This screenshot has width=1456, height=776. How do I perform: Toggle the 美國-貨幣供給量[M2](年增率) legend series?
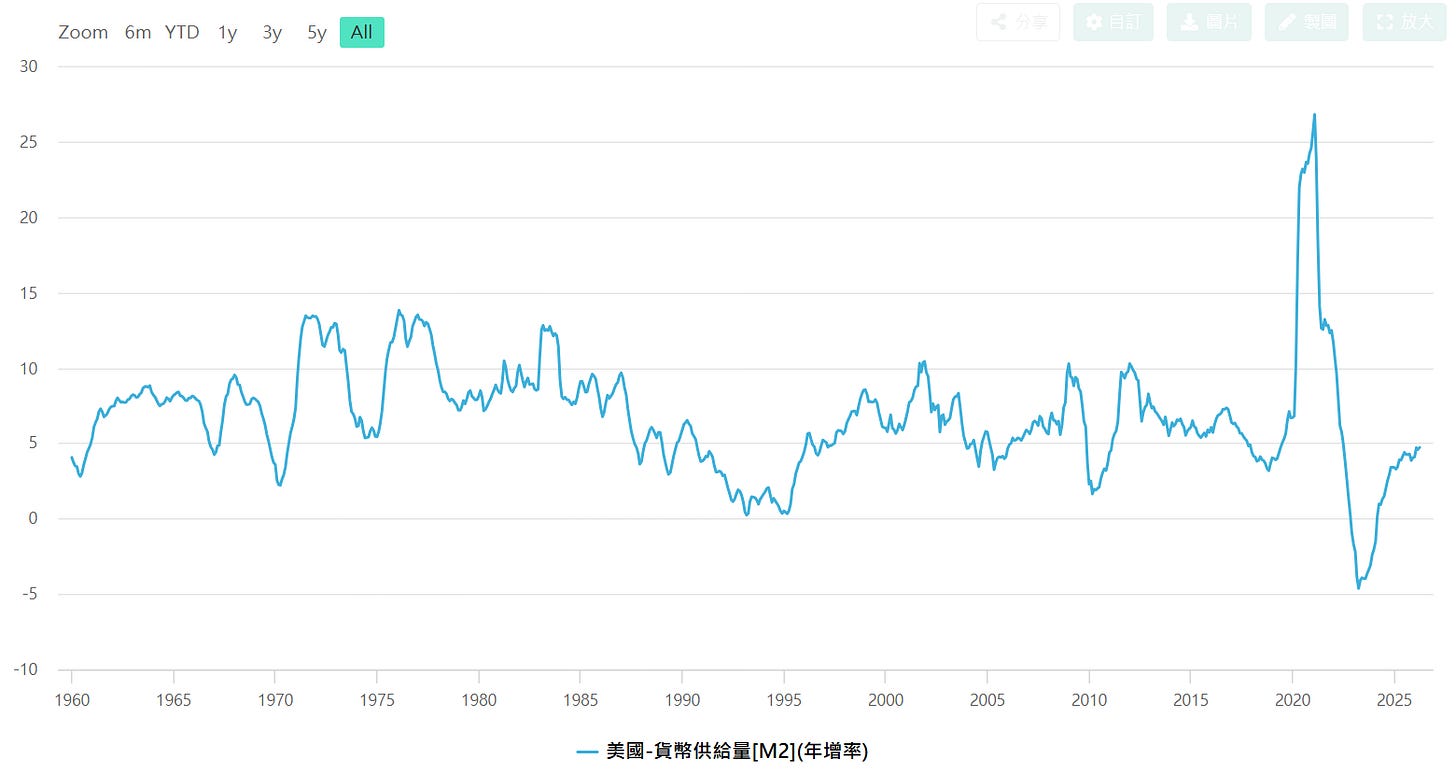point(722,751)
